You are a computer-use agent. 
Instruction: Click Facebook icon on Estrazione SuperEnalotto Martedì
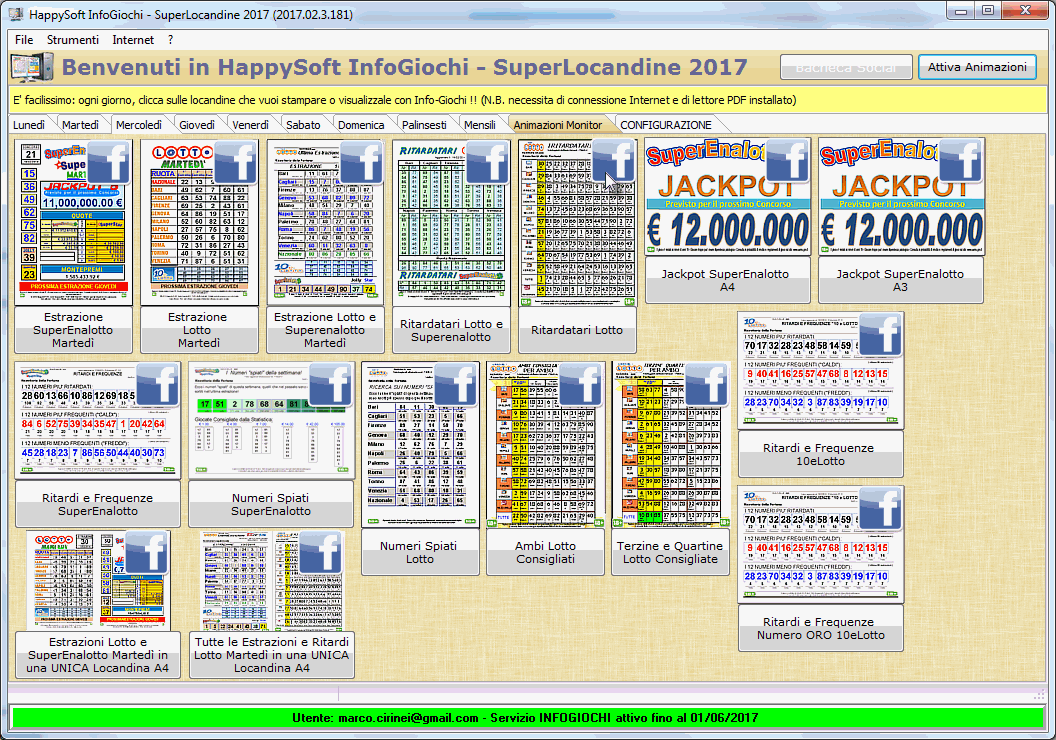(110, 161)
